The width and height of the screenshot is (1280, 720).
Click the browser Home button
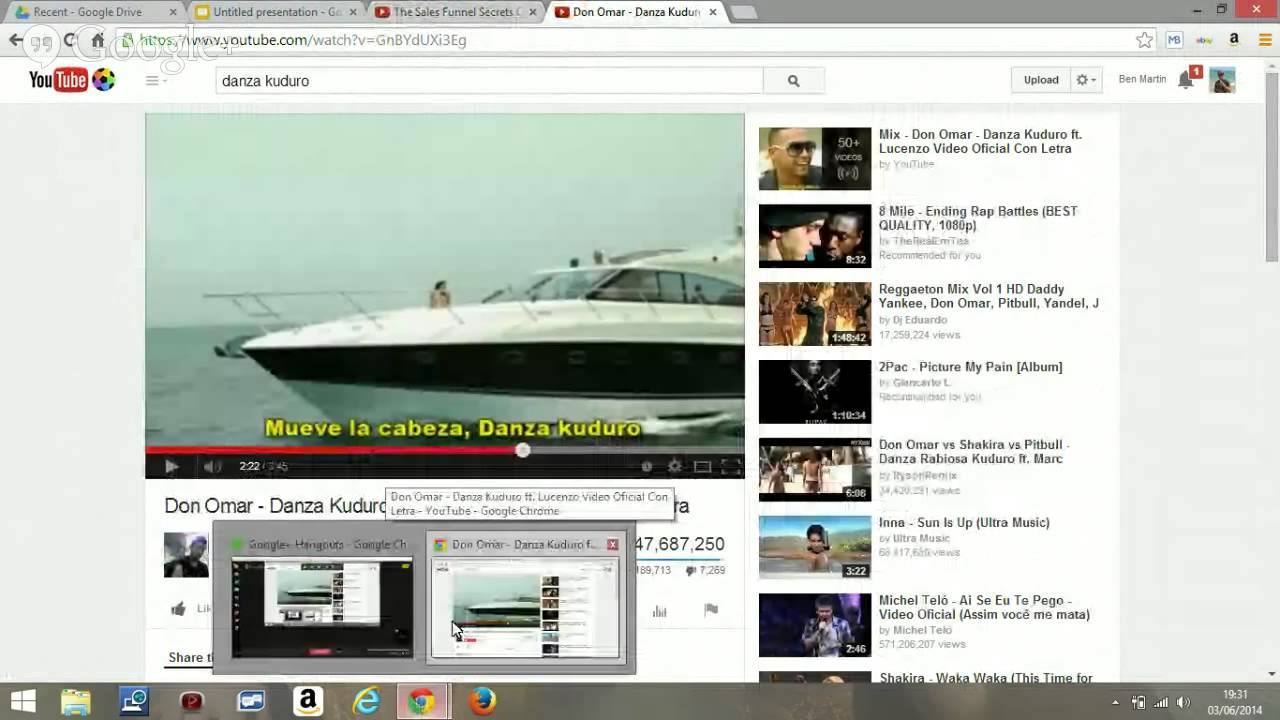pos(97,40)
